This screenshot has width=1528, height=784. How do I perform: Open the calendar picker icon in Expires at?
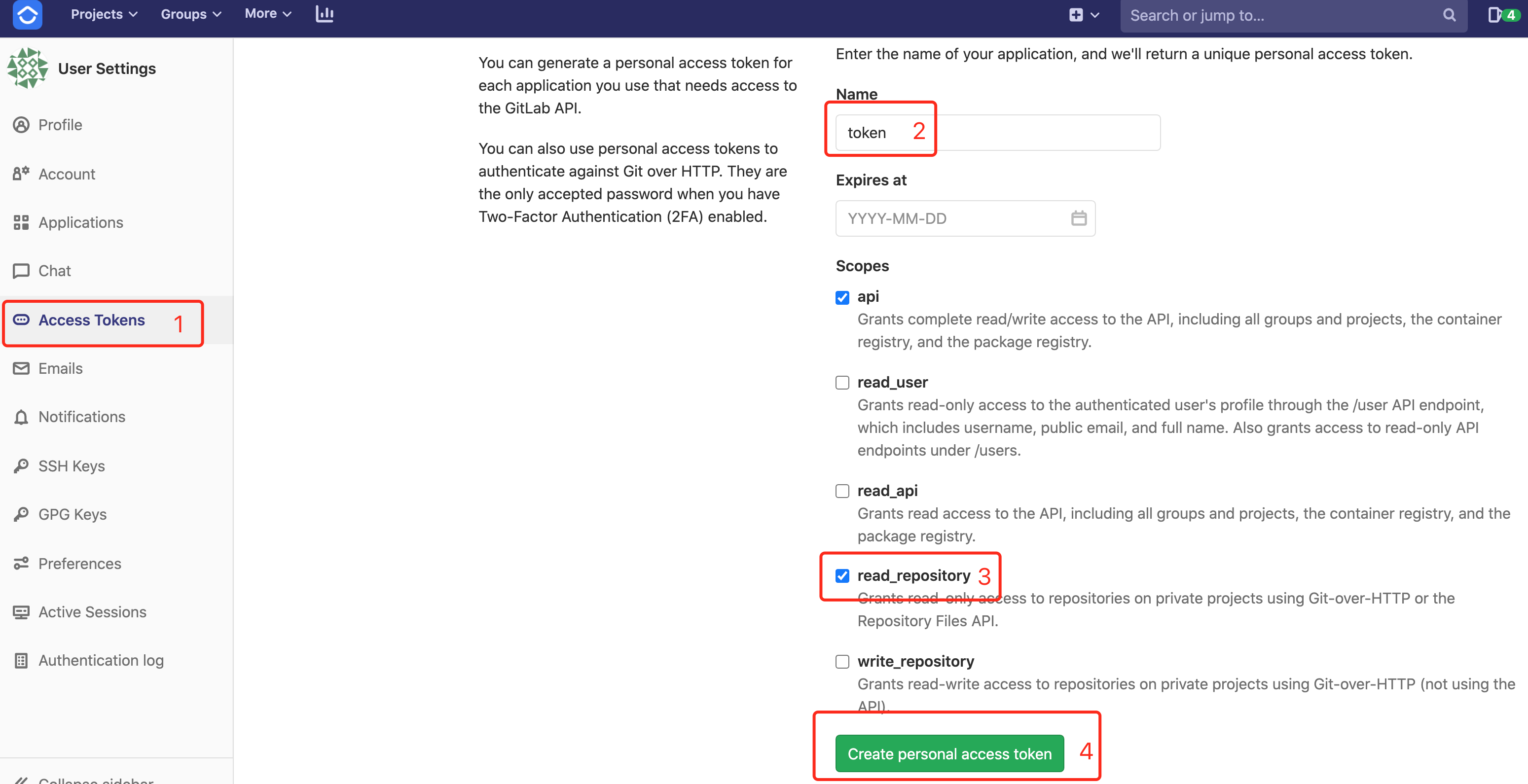(x=1078, y=218)
